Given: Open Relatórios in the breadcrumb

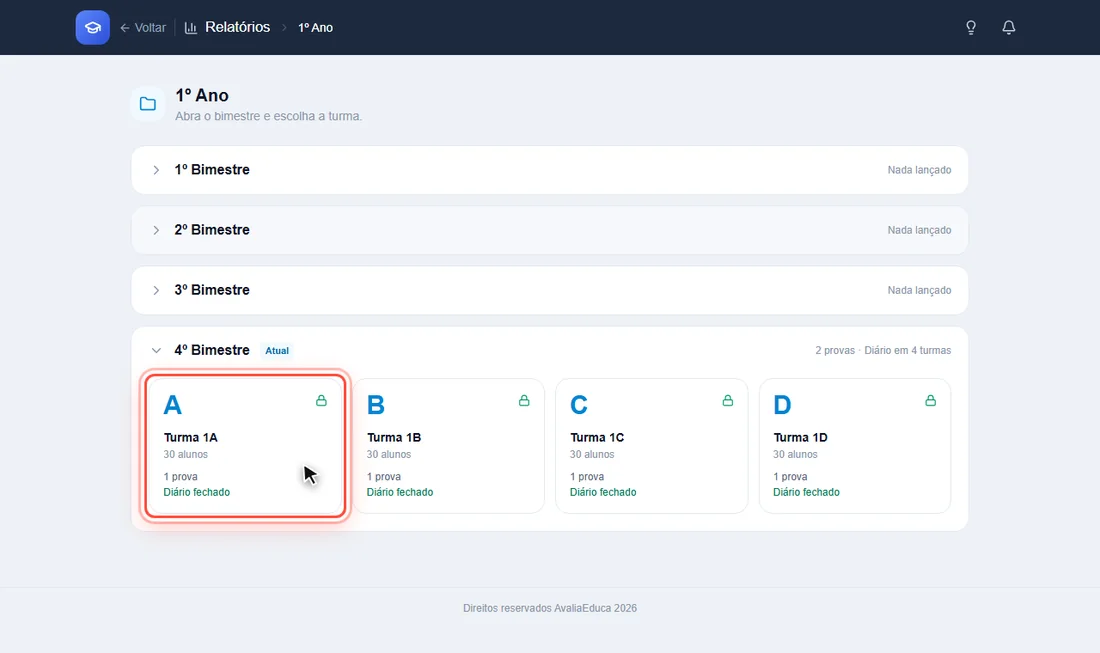Looking at the screenshot, I should pos(237,27).
